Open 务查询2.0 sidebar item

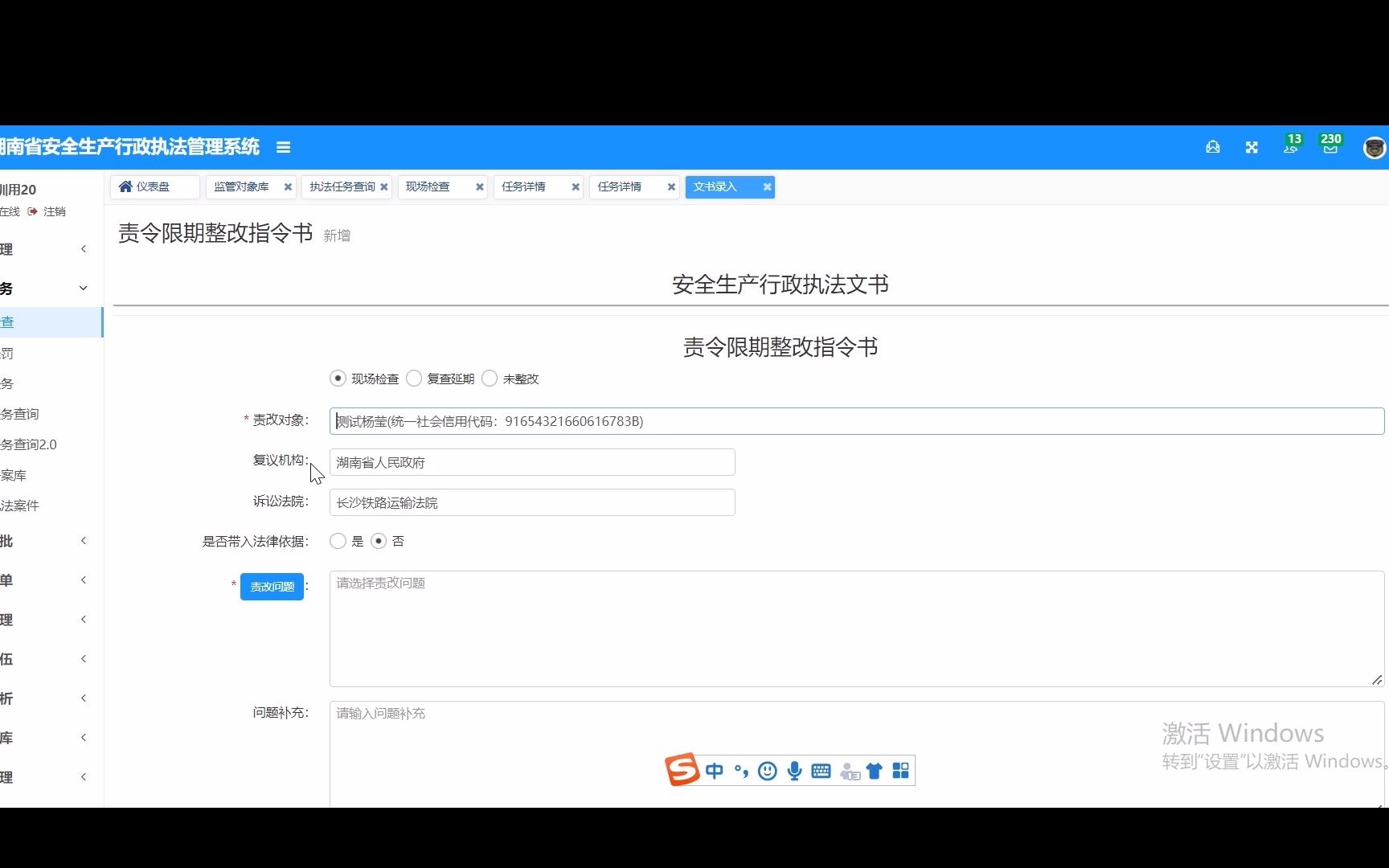pyautogui.click(x=29, y=444)
